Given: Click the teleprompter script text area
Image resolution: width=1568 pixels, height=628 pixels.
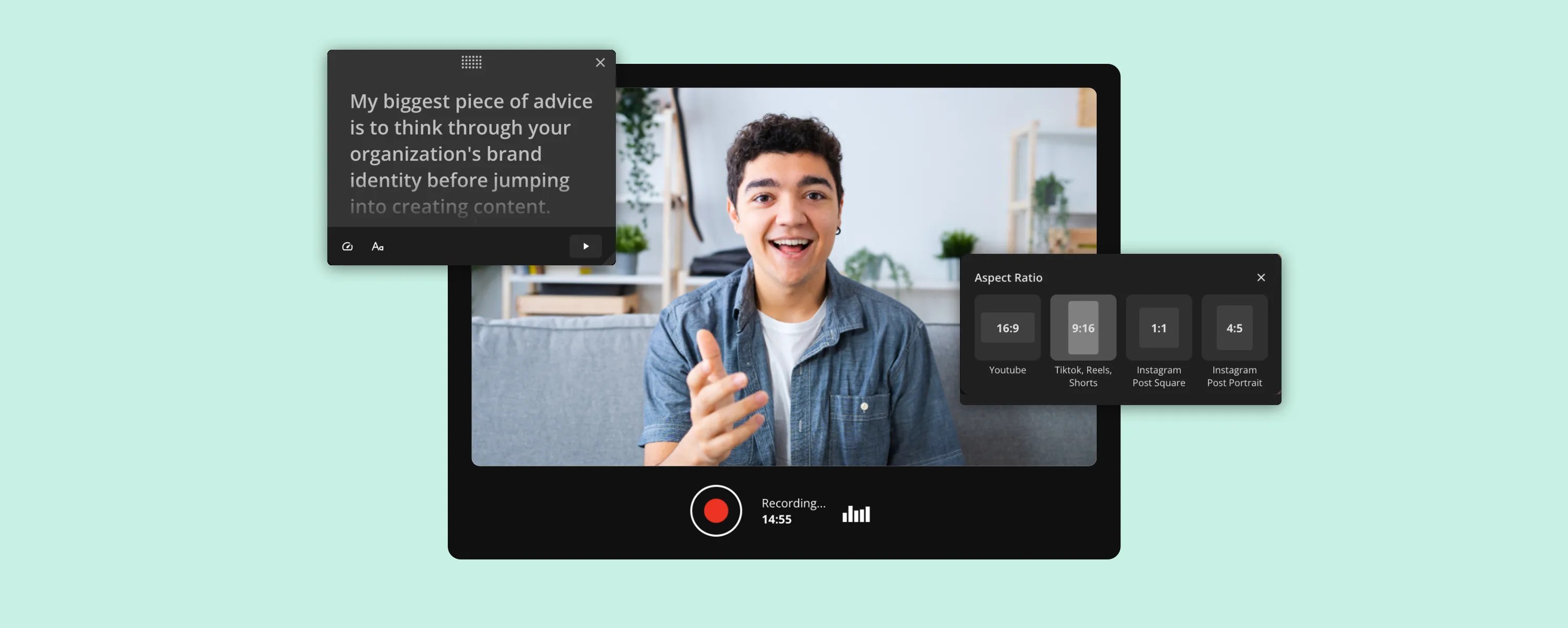Looking at the screenshot, I should pyautogui.click(x=470, y=153).
